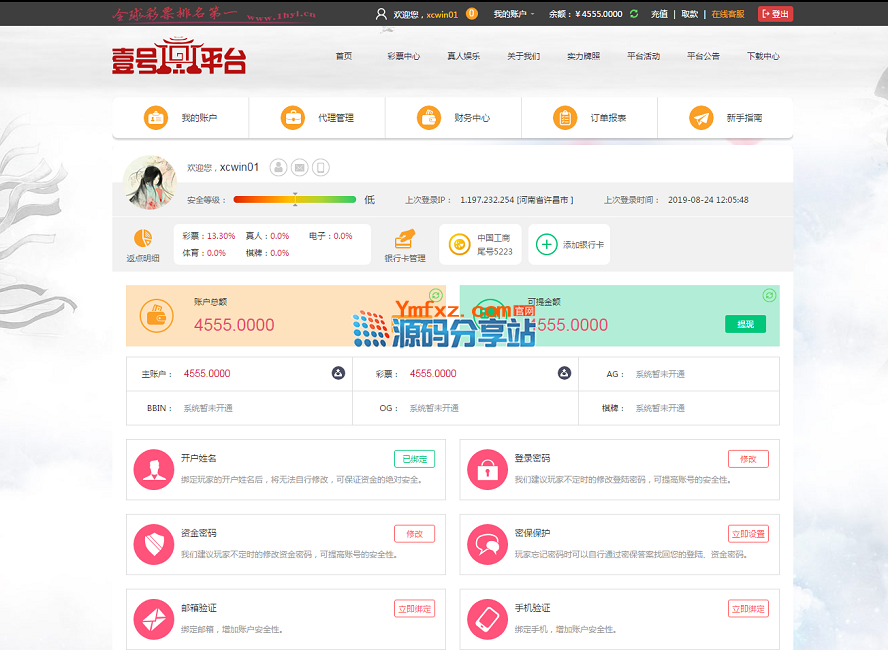
Task: Refresh the 账户总额 total balance panel
Action: [x=435, y=295]
